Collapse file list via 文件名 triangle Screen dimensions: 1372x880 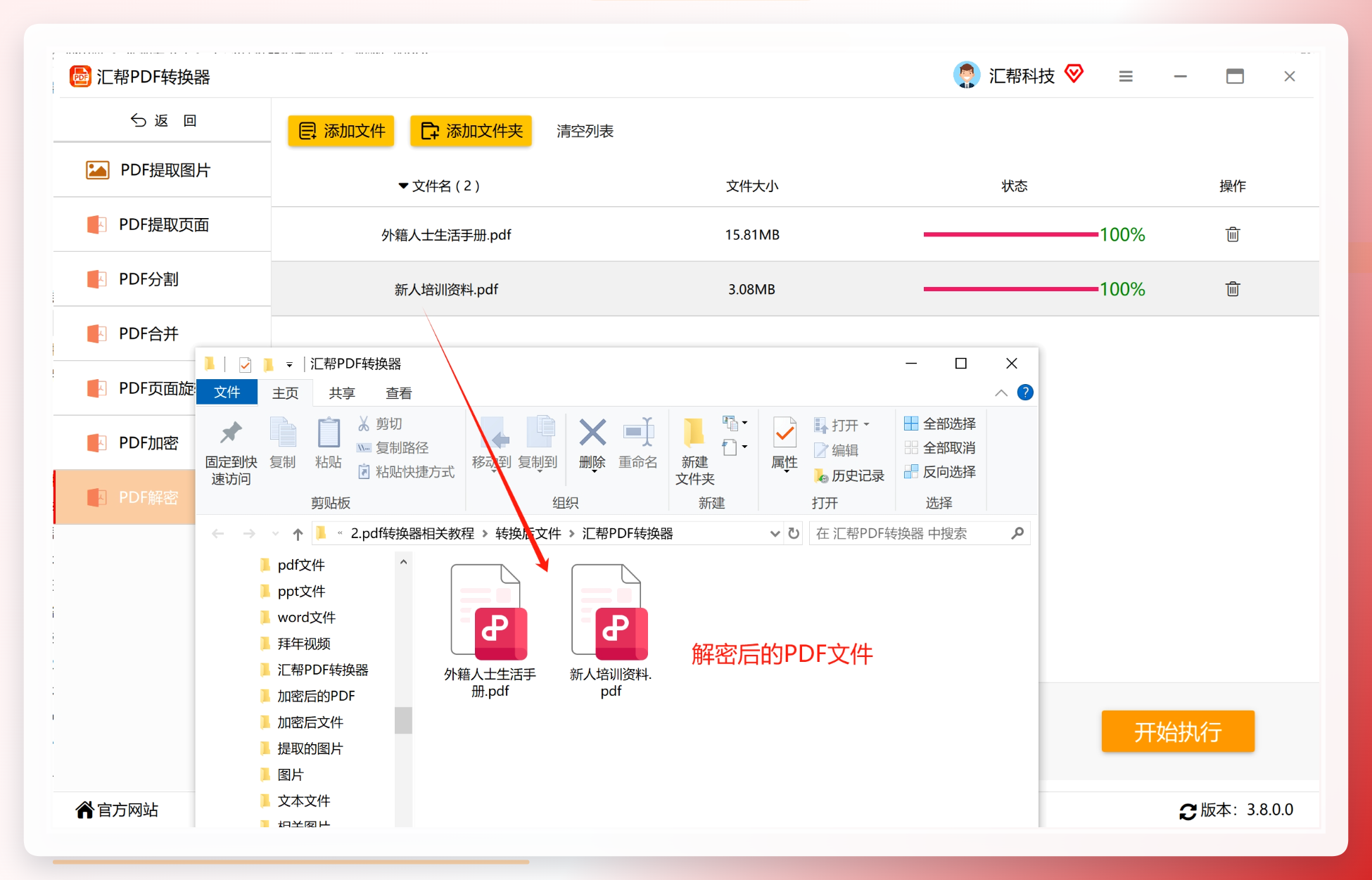(403, 186)
